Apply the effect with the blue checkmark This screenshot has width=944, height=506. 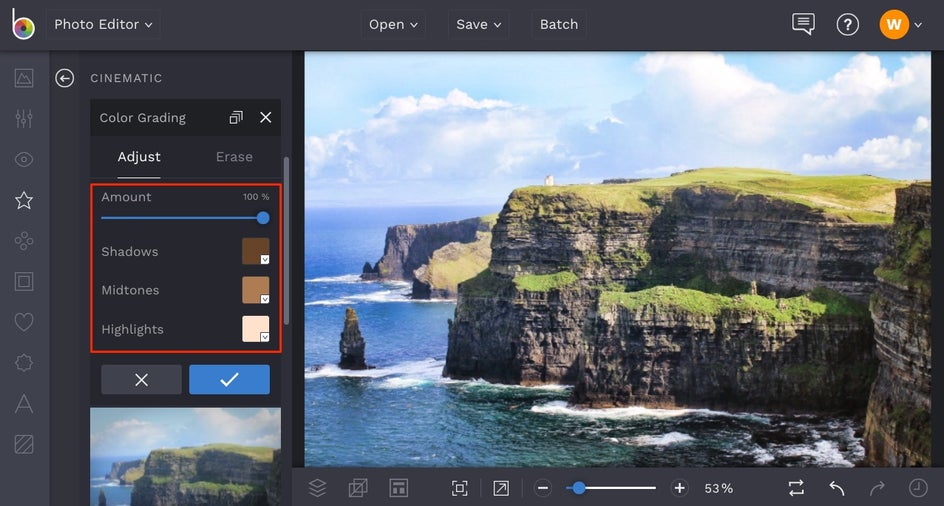pyautogui.click(x=229, y=380)
